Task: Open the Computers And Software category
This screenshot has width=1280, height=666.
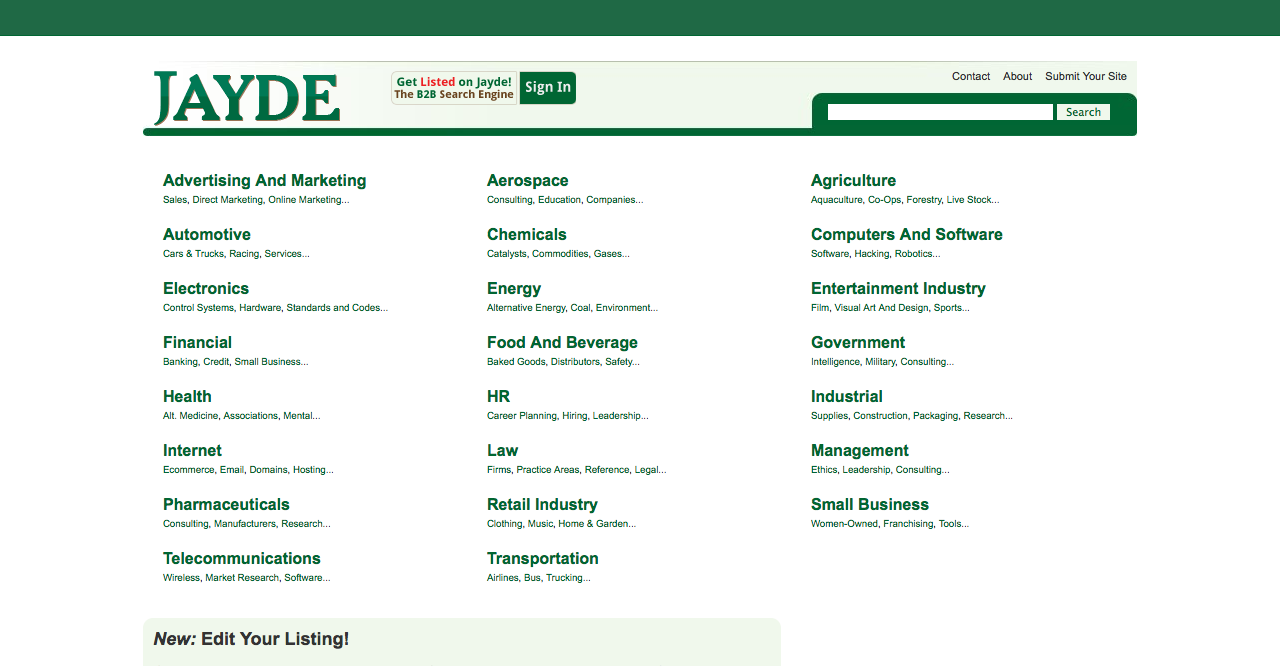Action: [907, 235]
